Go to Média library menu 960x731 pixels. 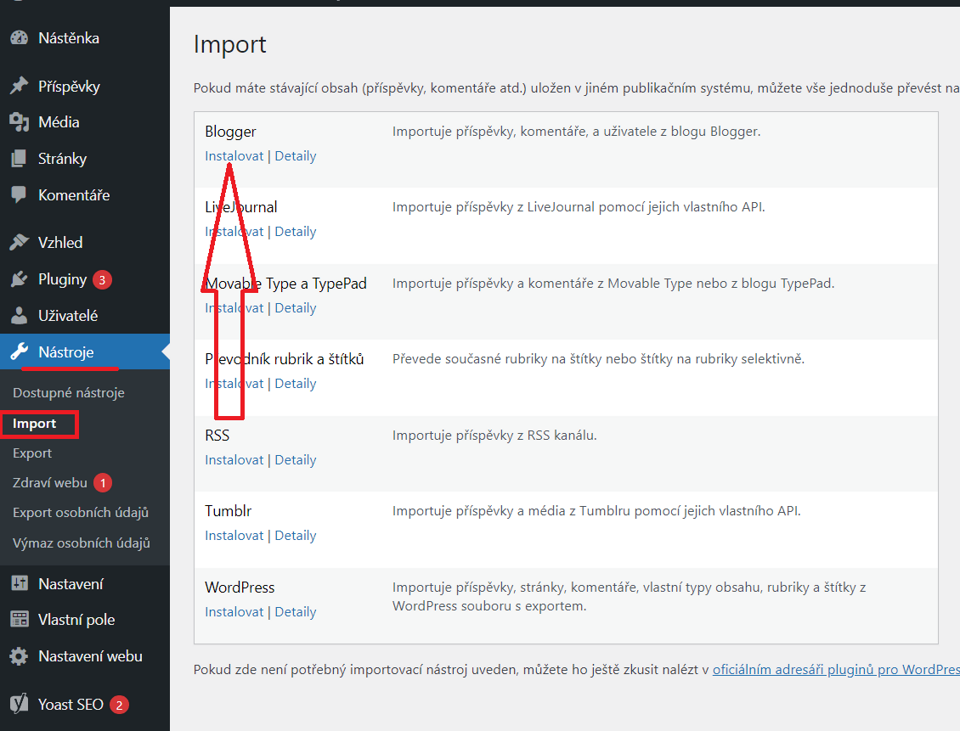point(59,122)
